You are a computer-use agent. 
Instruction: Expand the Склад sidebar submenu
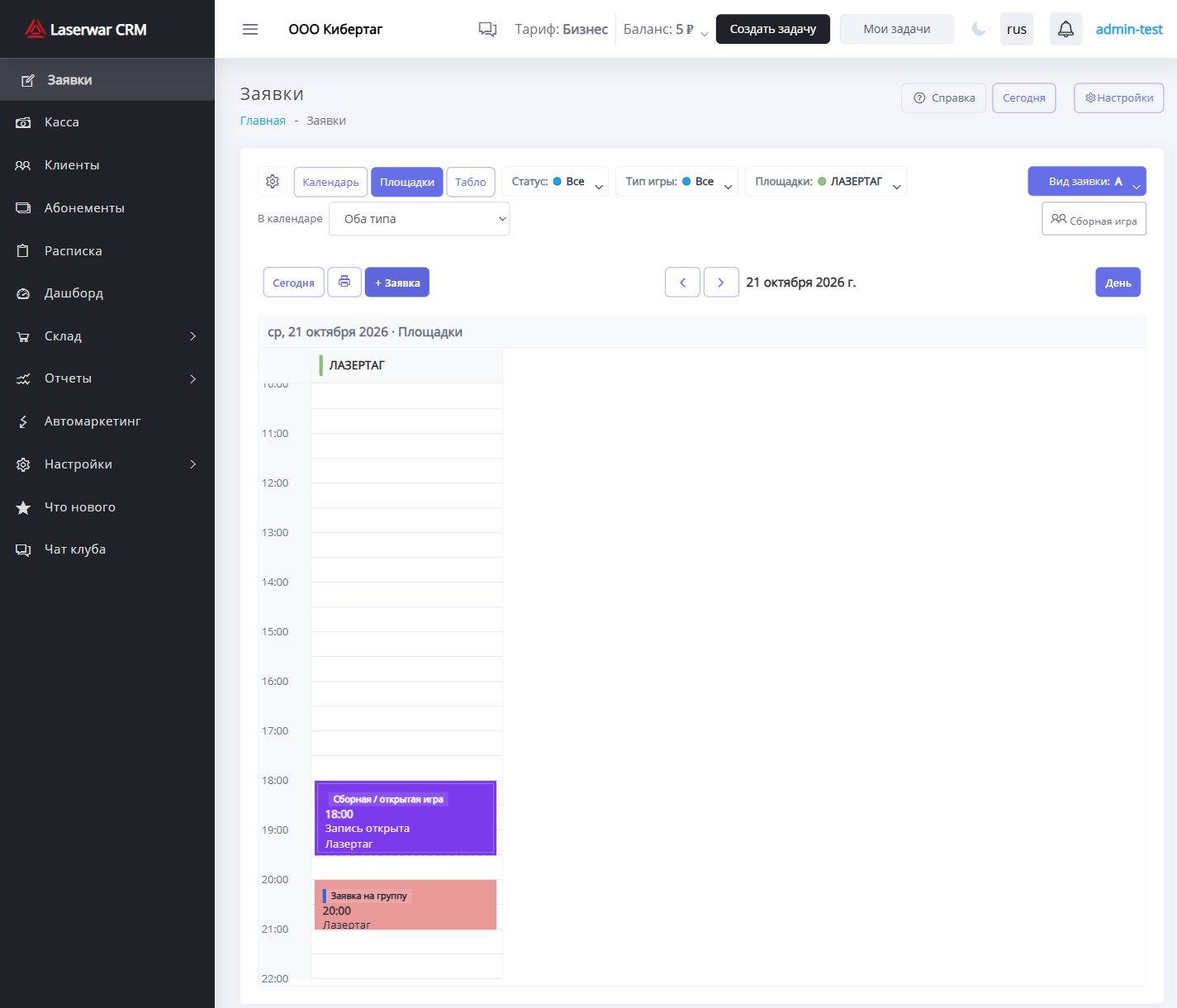coord(107,336)
